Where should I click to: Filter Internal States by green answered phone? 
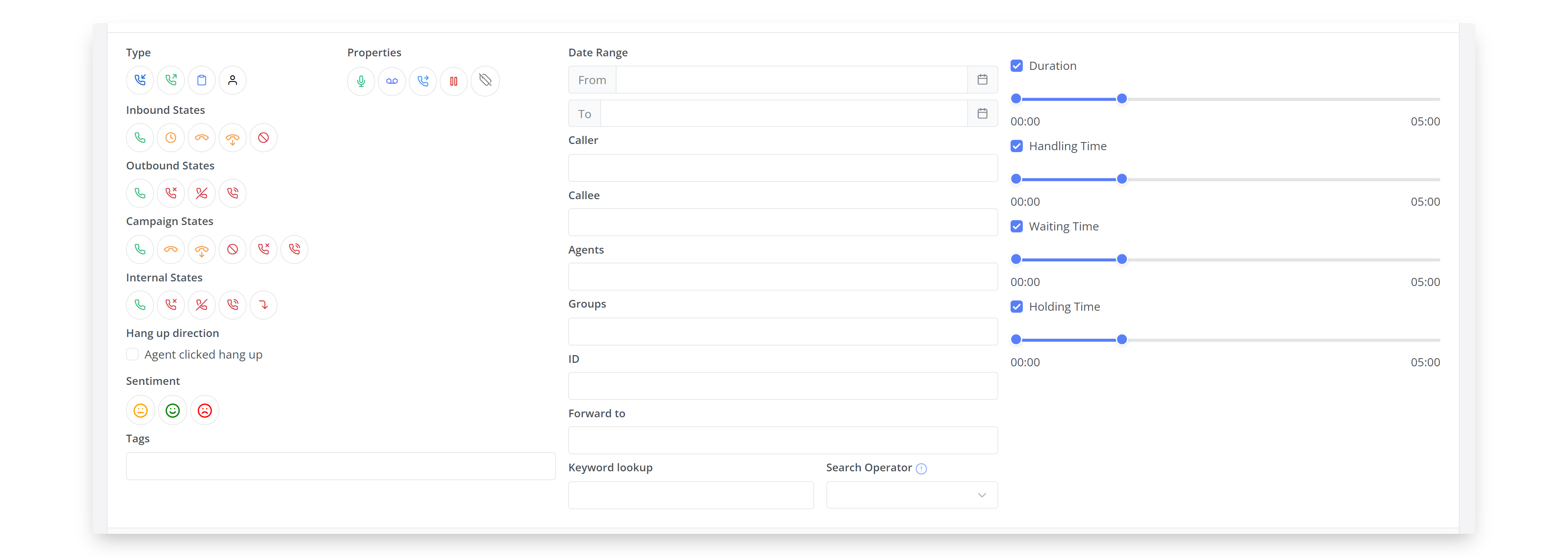(140, 305)
